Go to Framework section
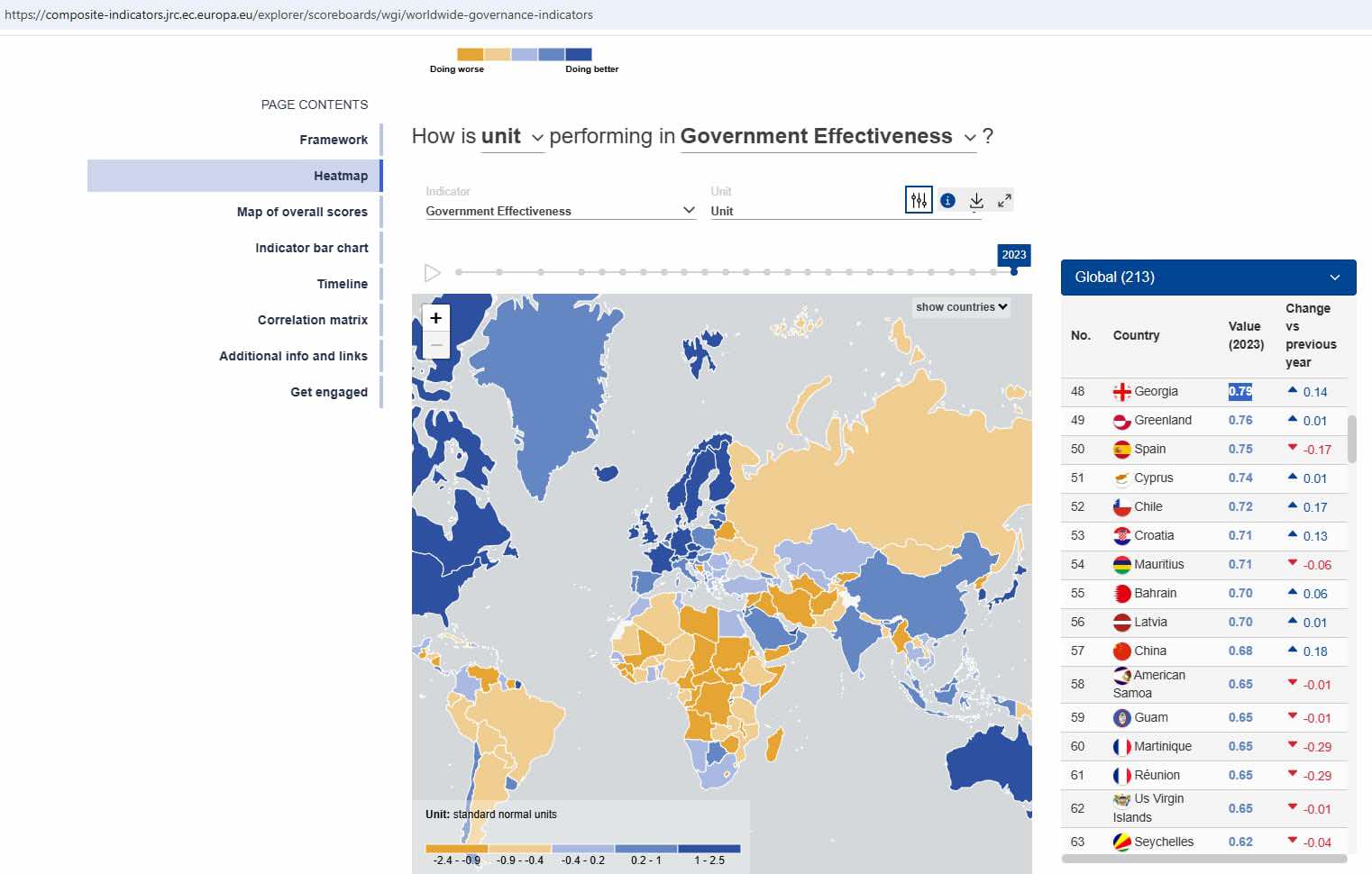Viewport: 1372px width, 874px height. pos(334,140)
